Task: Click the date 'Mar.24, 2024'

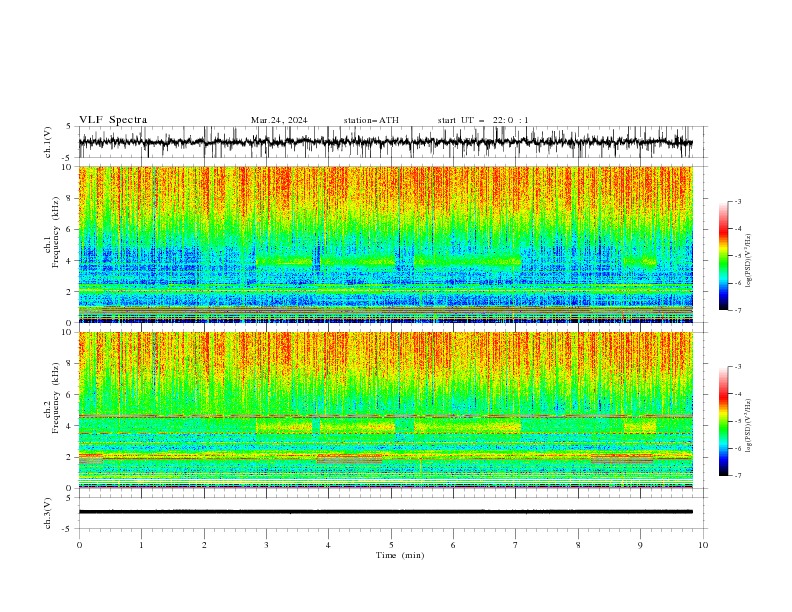Action: pyautogui.click(x=279, y=120)
